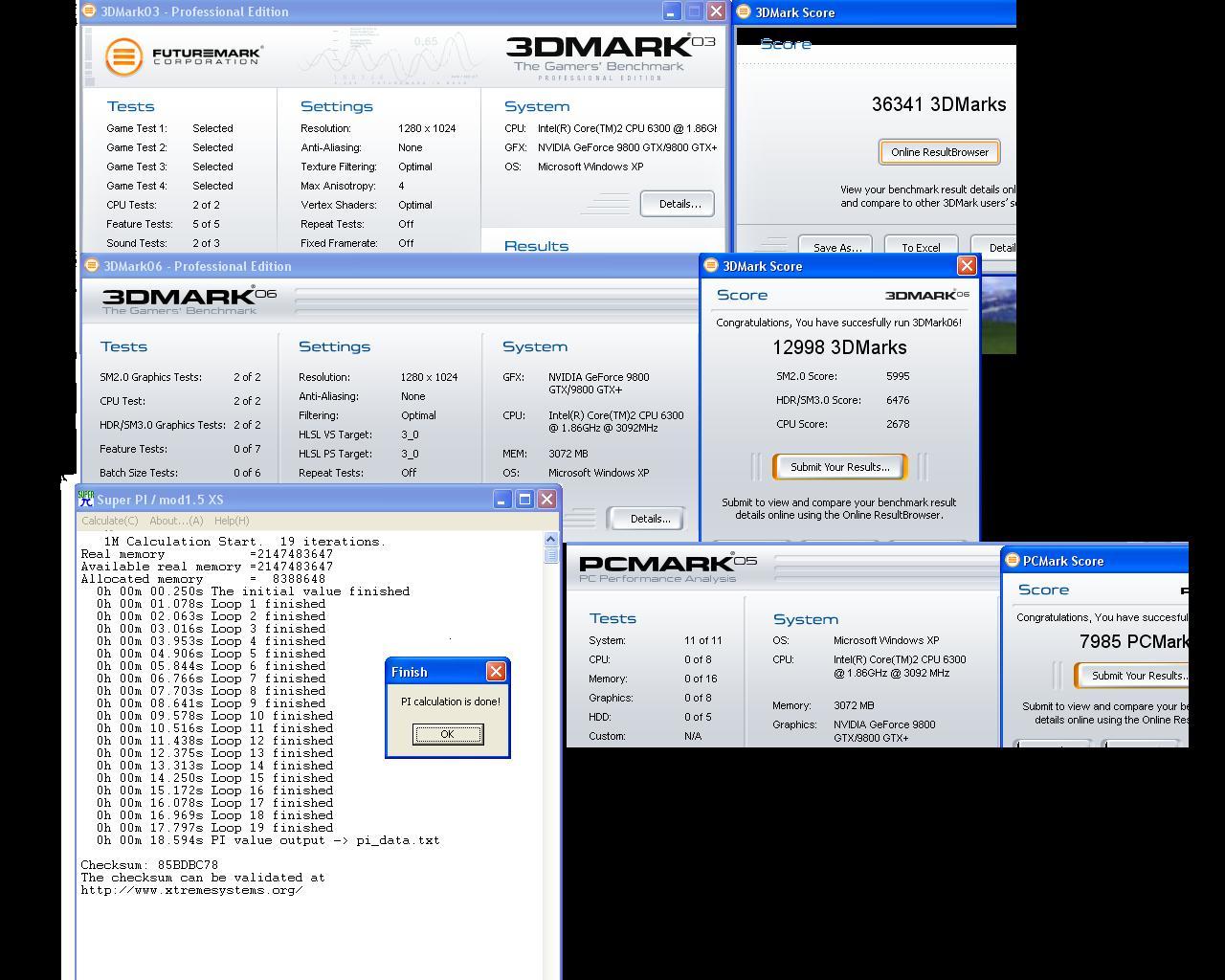The height and width of the screenshot is (980, 1225).
Task: Click 3DMark06 MEM value 3072 MB
Action: coord(568,454)
